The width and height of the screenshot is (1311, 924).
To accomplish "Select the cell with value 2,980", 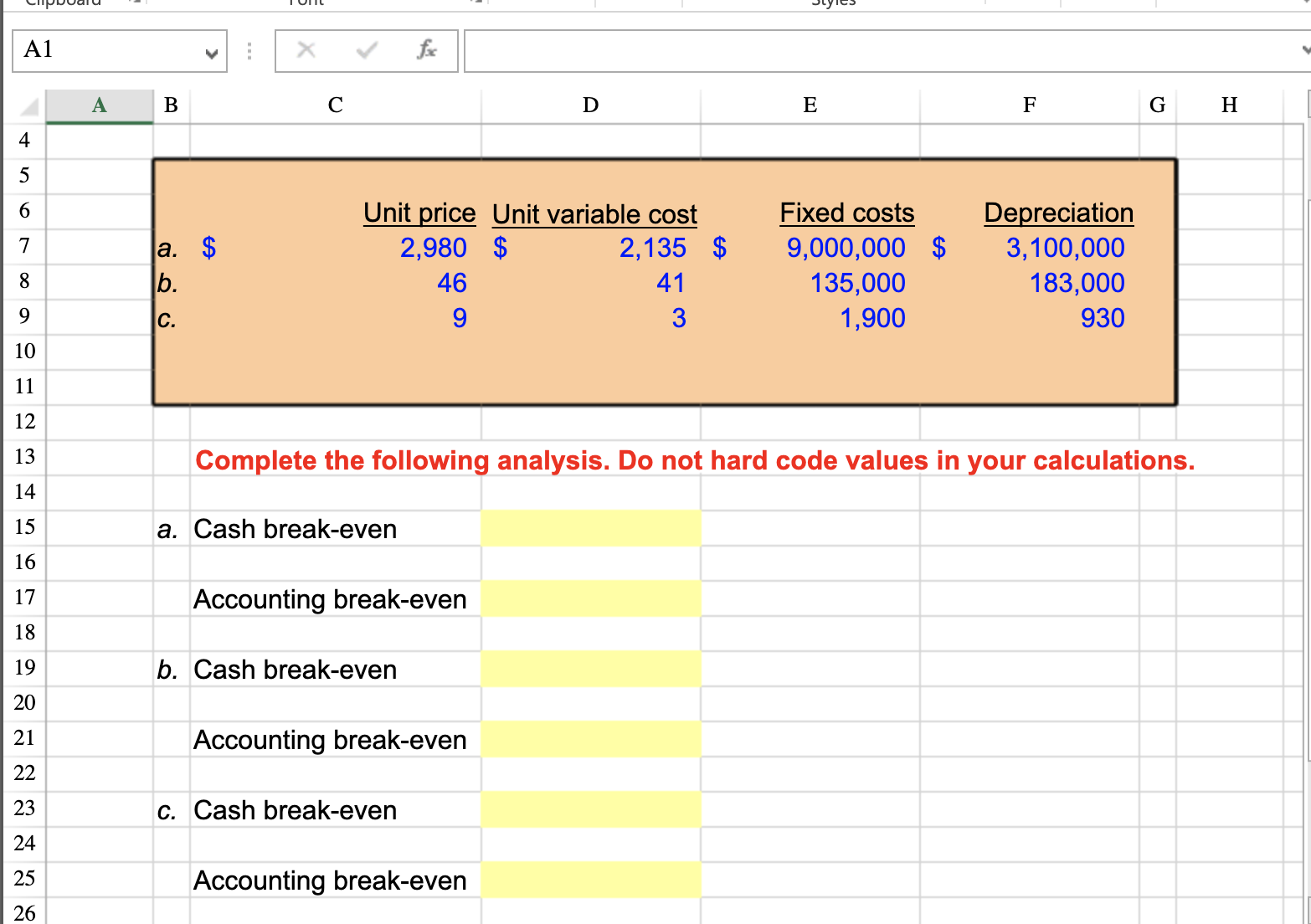I will (336, 248).
